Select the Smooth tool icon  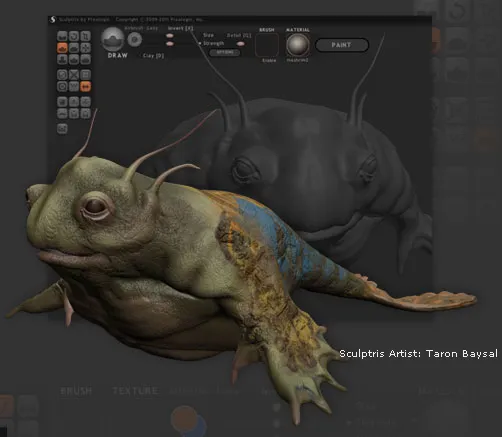coord(86,59)
